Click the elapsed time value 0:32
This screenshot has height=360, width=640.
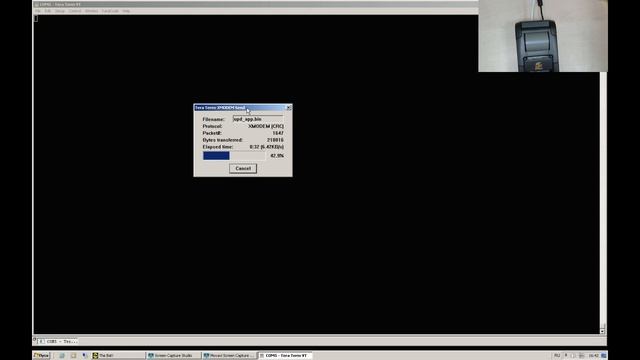(x=267, y=147)
